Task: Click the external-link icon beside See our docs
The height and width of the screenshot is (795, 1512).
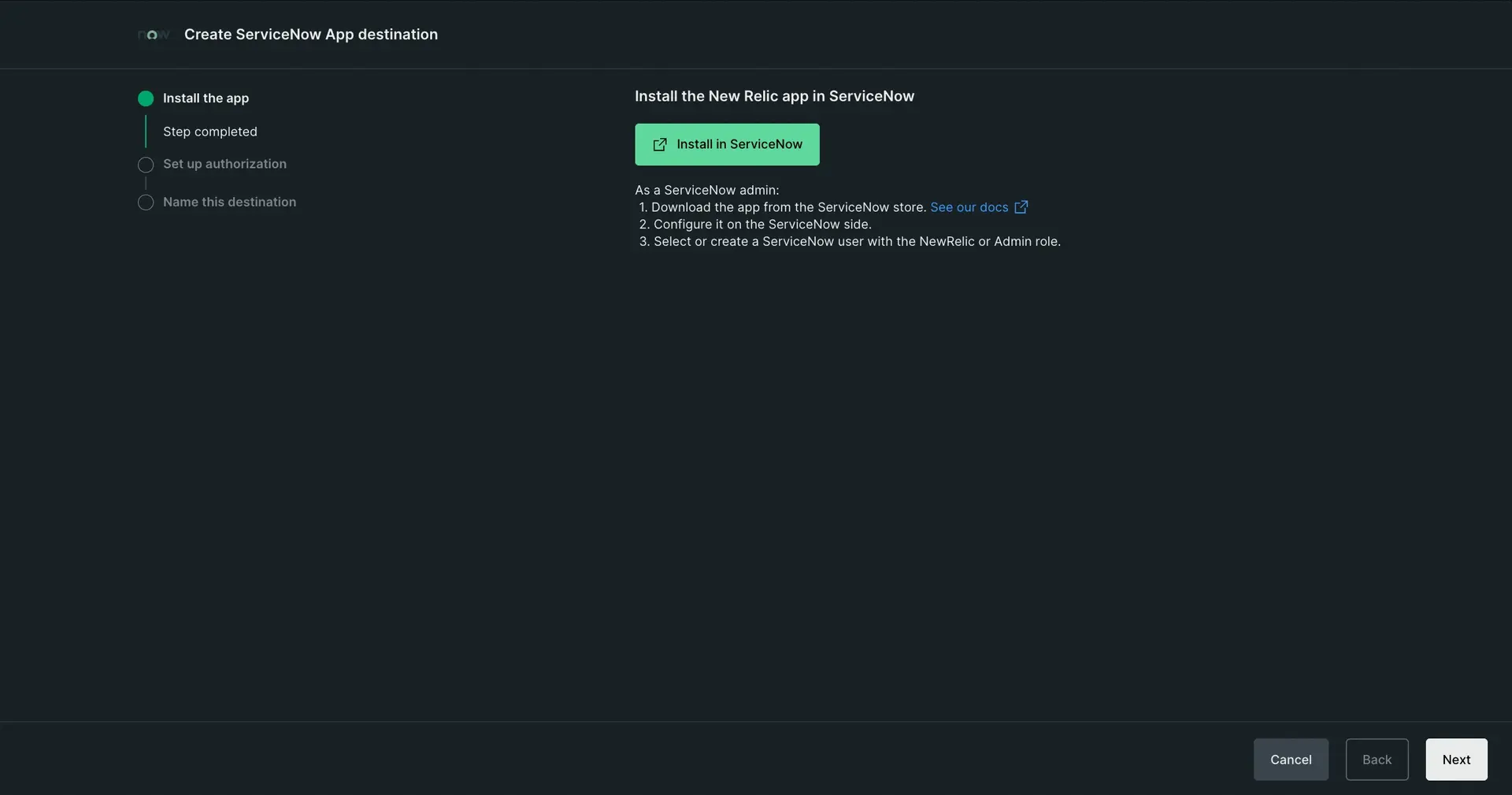Action: click(1021, 207)
